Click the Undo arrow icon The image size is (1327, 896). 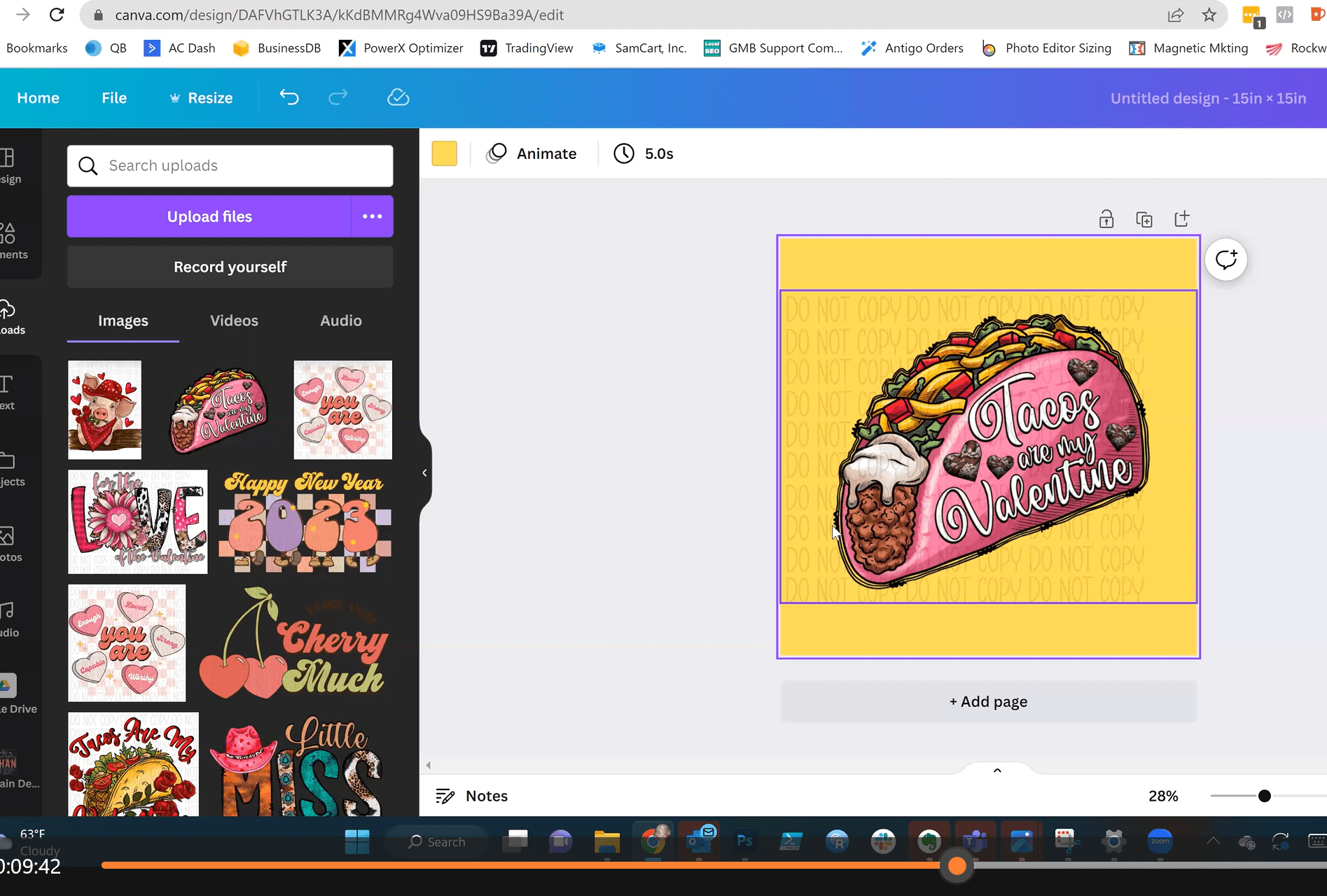[x=289, y=97]
